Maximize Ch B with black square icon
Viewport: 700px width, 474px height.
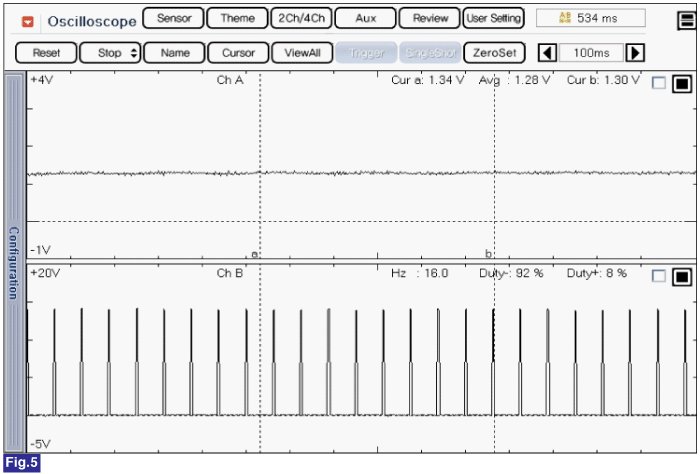[x=682, y=276]
